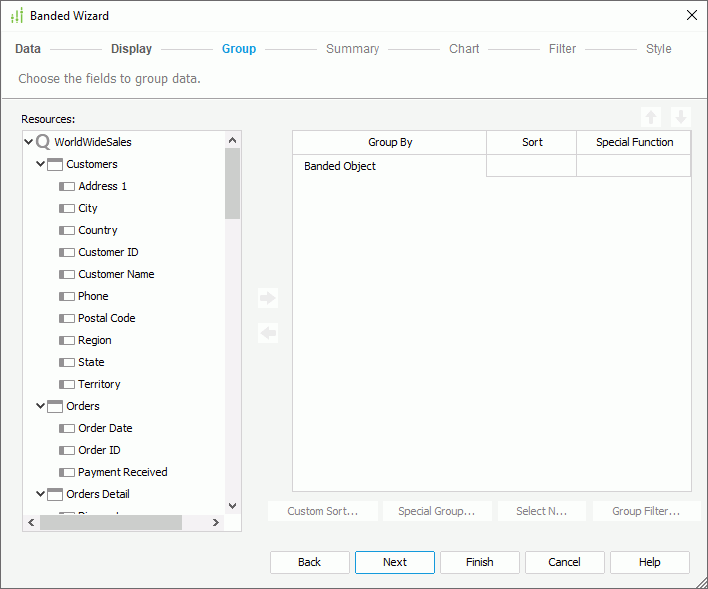Click the move up arrow icon

point(651,117)
